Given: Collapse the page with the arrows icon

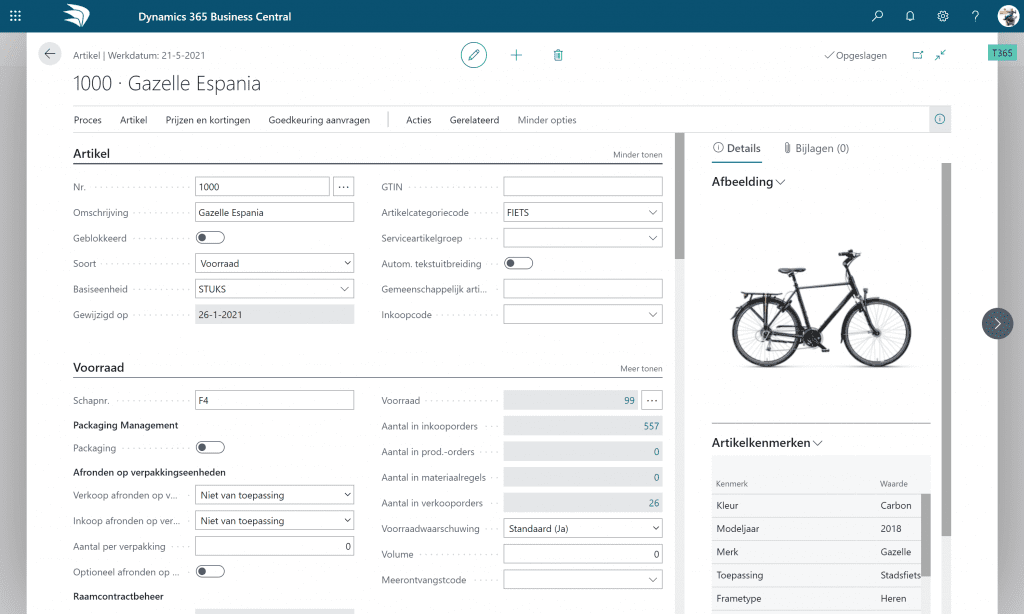Looking at the screenshot, I should coord(940,55).
